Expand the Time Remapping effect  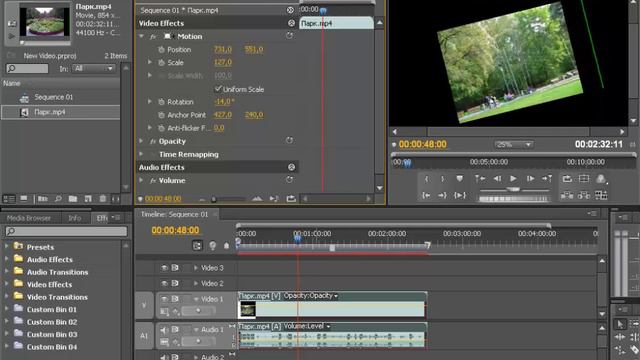tap(142, 154)
